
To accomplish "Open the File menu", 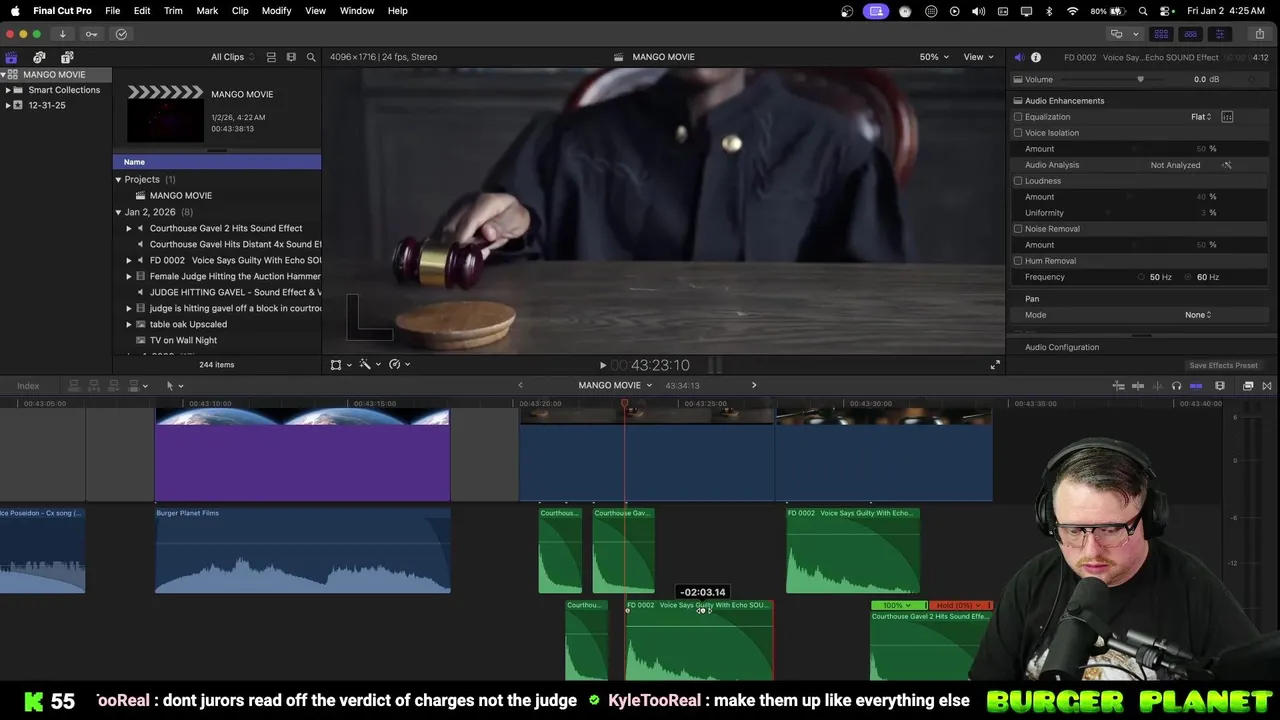I will click(113, 11).
